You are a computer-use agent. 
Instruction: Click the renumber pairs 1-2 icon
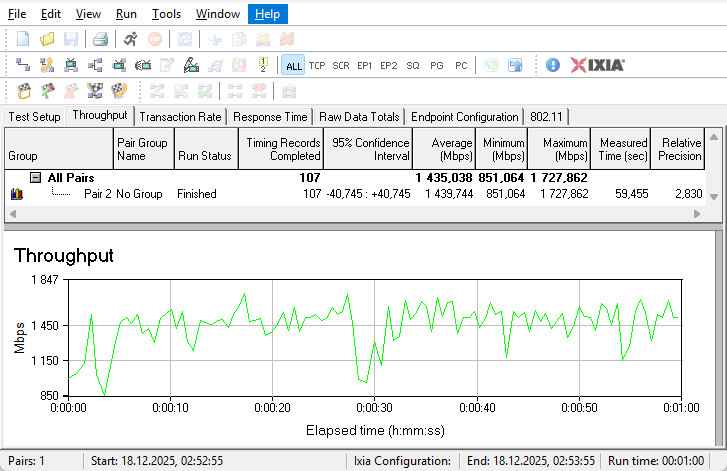click(x=263, y=65)
